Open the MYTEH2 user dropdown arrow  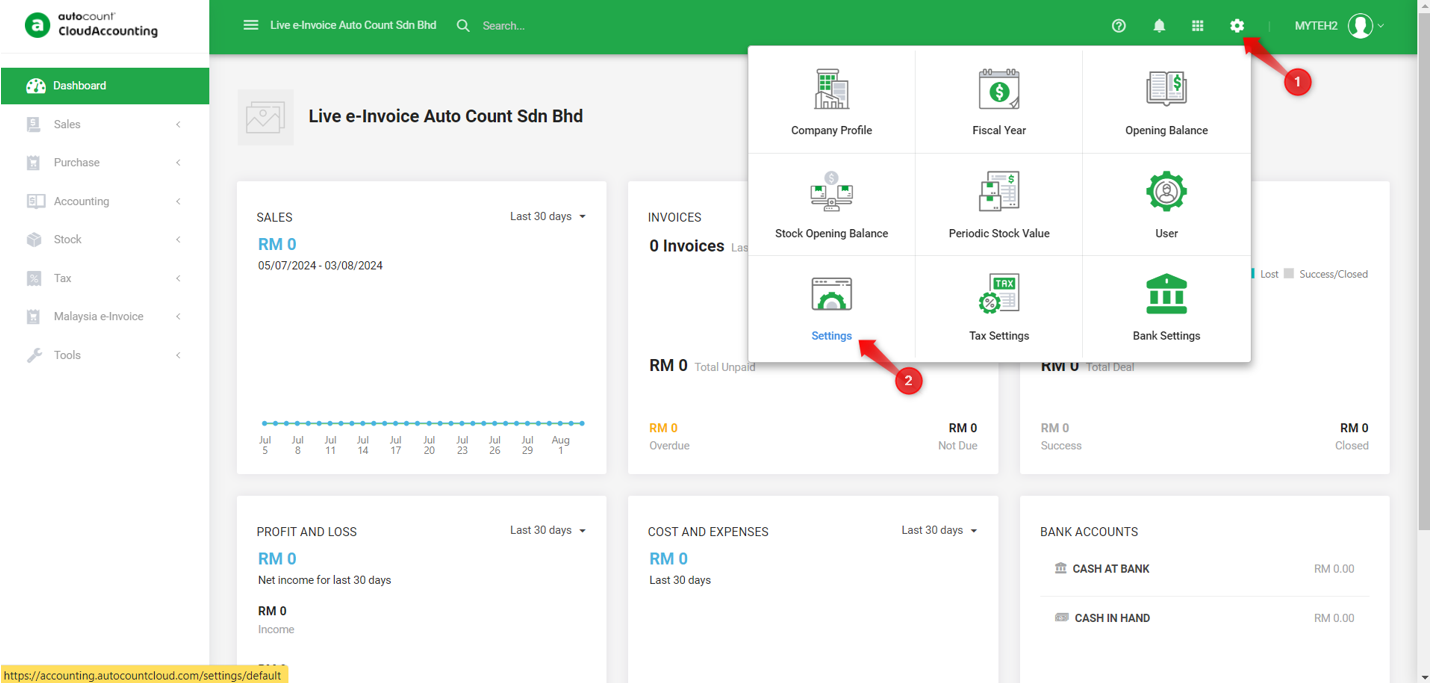(1381, 26)
